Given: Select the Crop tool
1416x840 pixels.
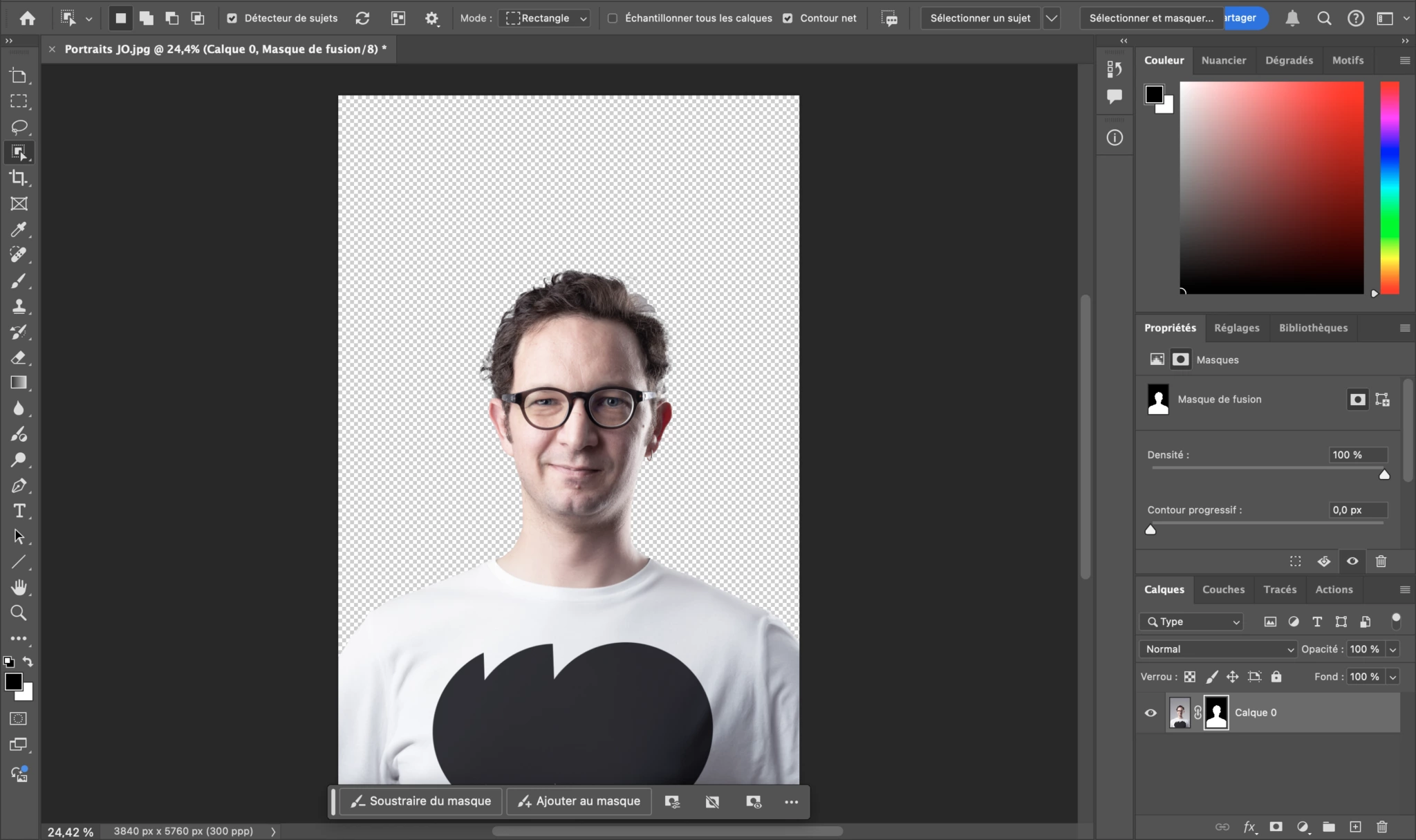Looking at the screenshot, I should [19, 178].
